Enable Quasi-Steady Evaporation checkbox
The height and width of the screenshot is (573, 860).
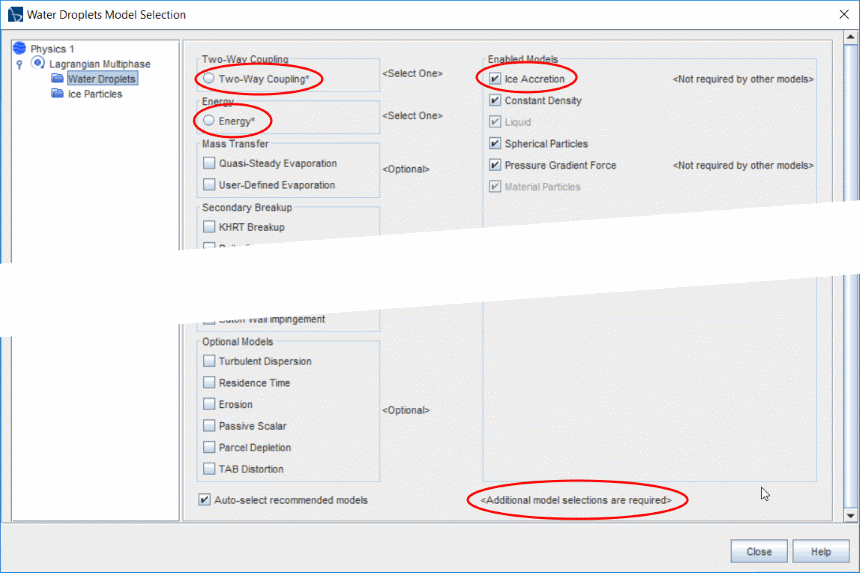point(209,164)
